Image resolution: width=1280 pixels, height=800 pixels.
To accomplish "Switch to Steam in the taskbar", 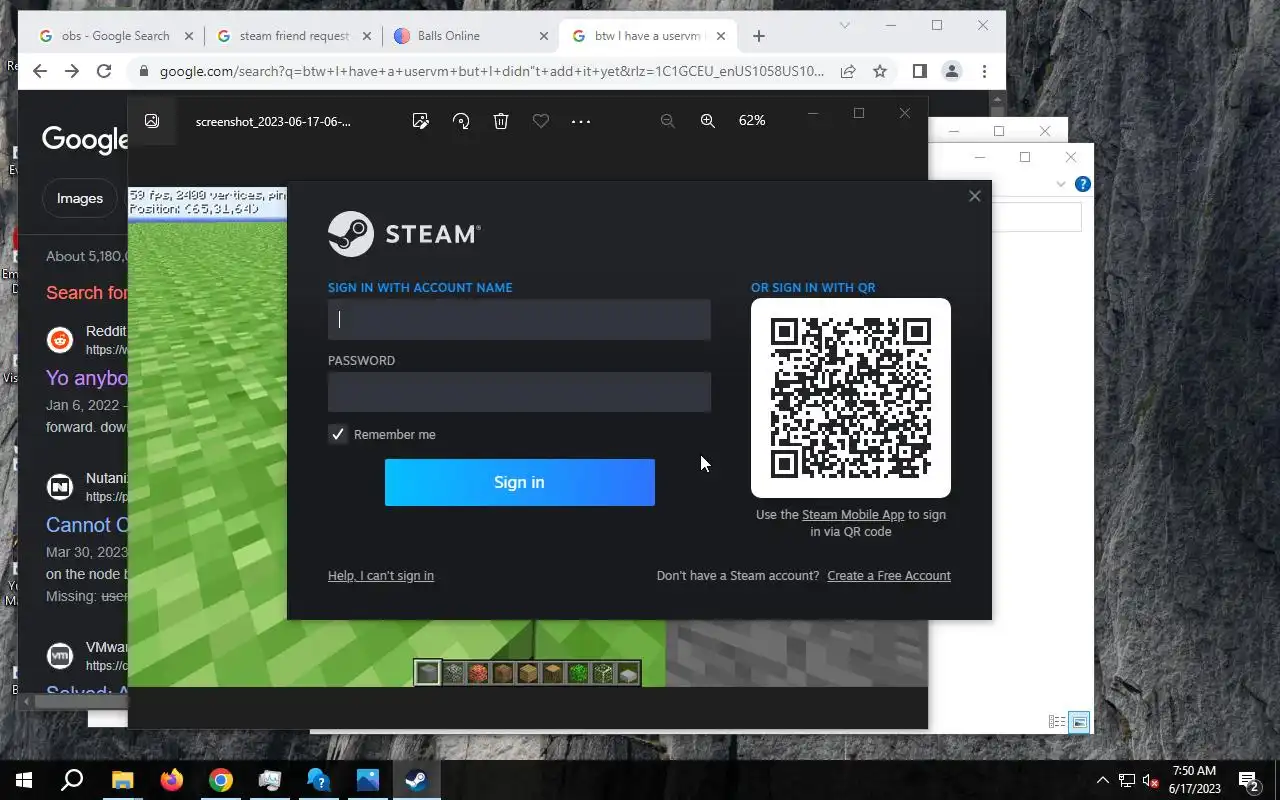I will tap(416, 780).
